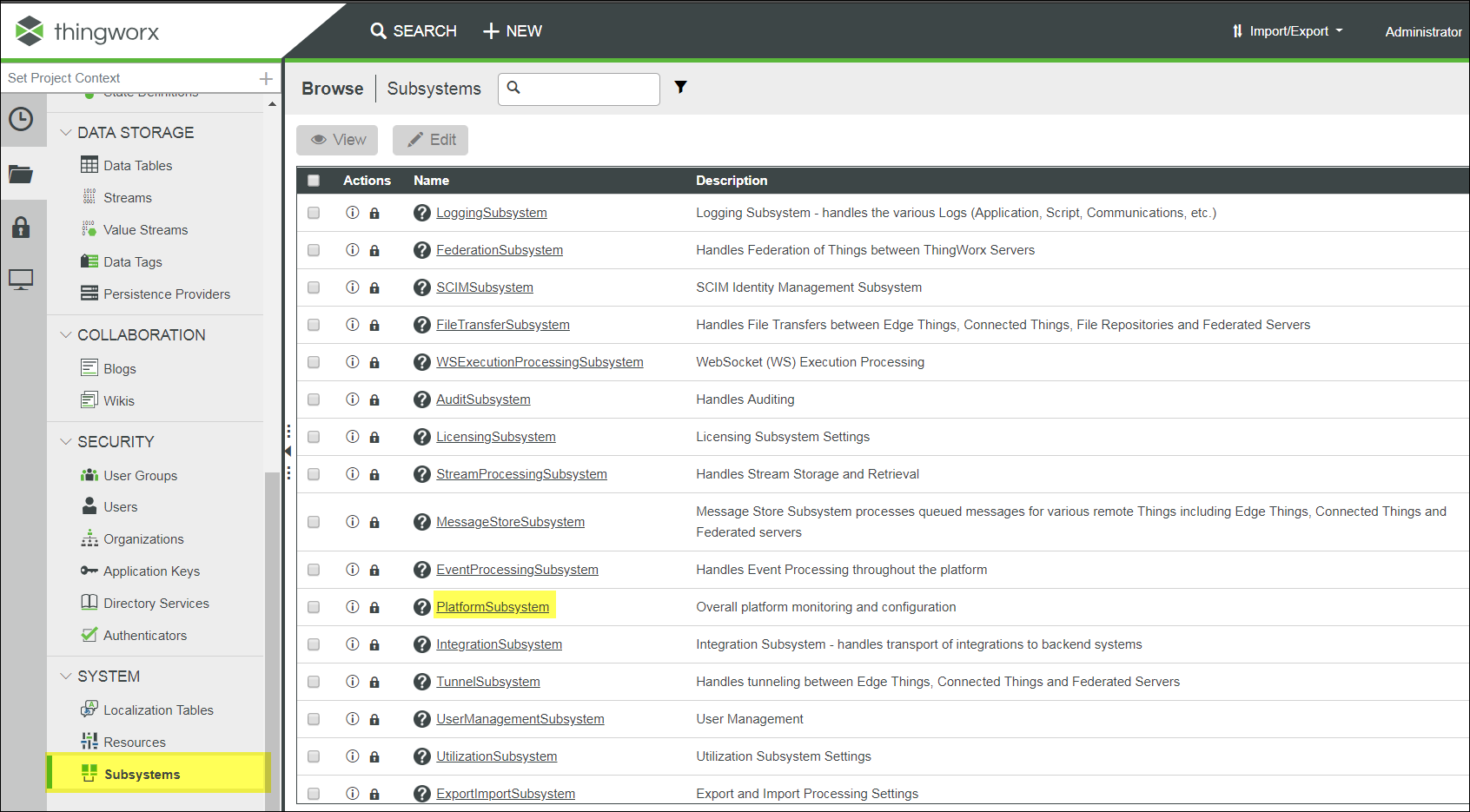Collapse the DATA STORAGE section
The height and width of the screenshot is (812, 1470).
(x=66, y=133)
